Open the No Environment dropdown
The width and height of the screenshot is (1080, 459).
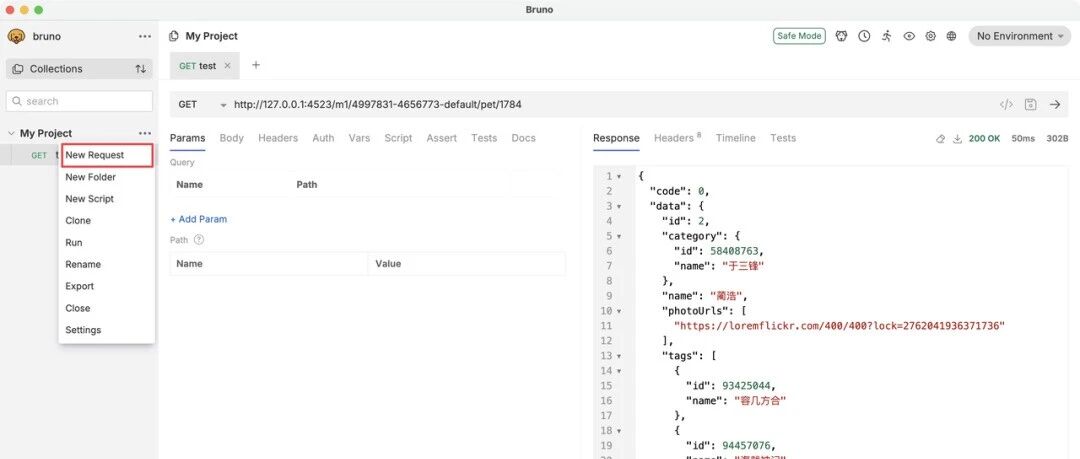pos(1020,36)
